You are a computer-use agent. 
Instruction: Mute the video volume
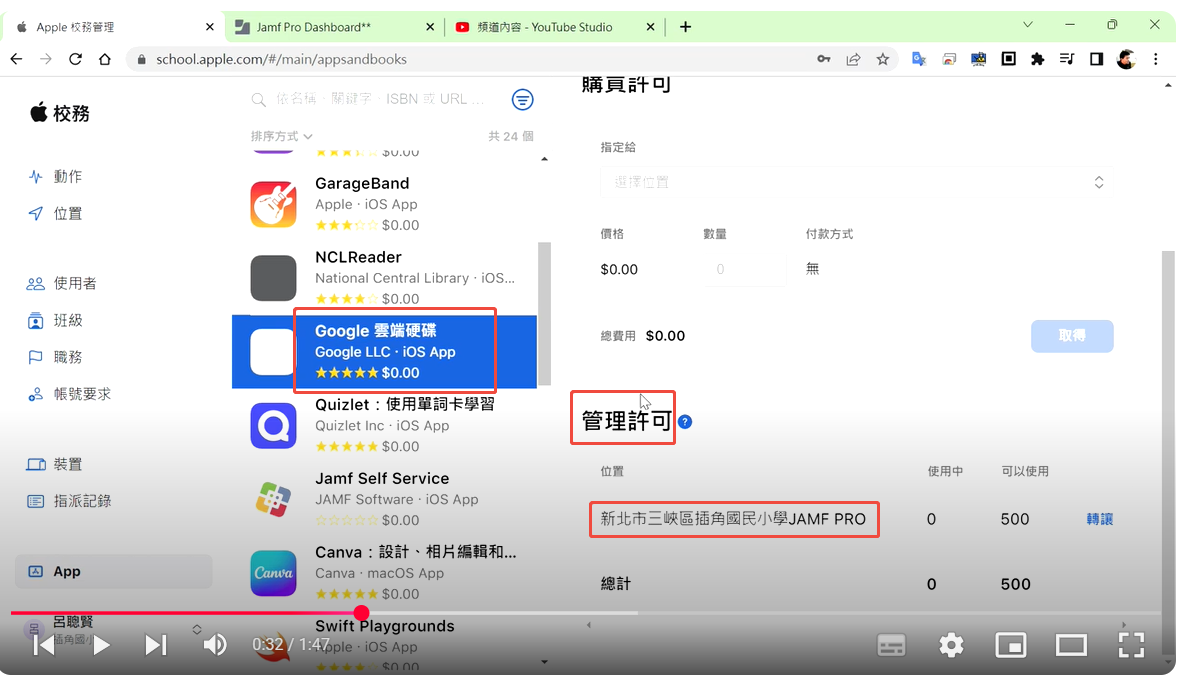(x=215, y=645)
